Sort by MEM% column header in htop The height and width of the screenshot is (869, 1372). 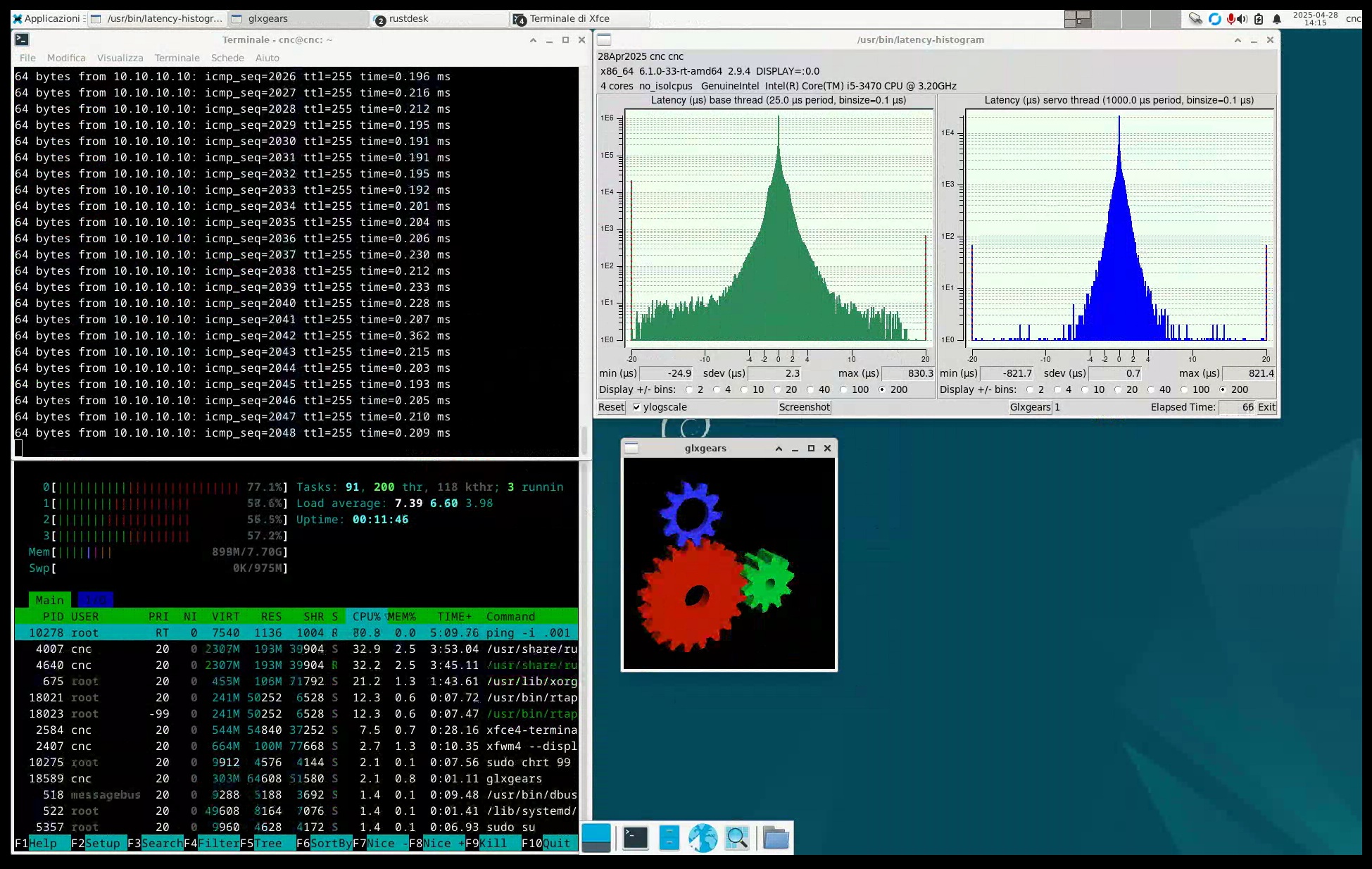coord(401,616)
